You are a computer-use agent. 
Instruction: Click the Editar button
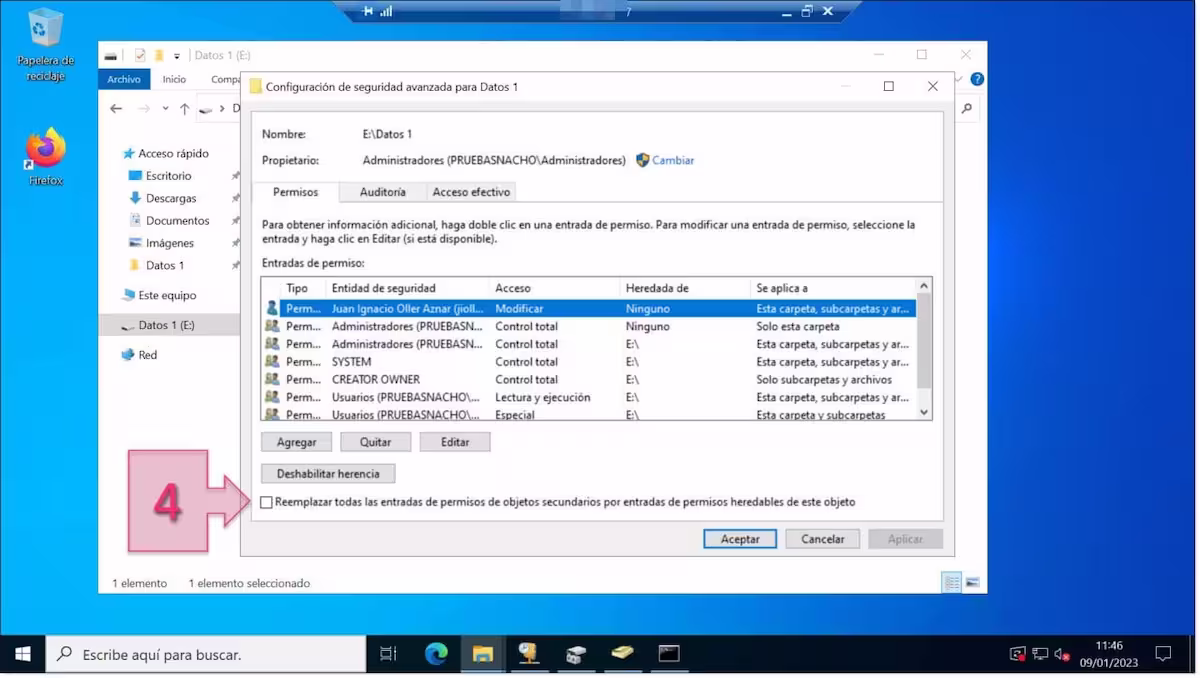(455, 442)
